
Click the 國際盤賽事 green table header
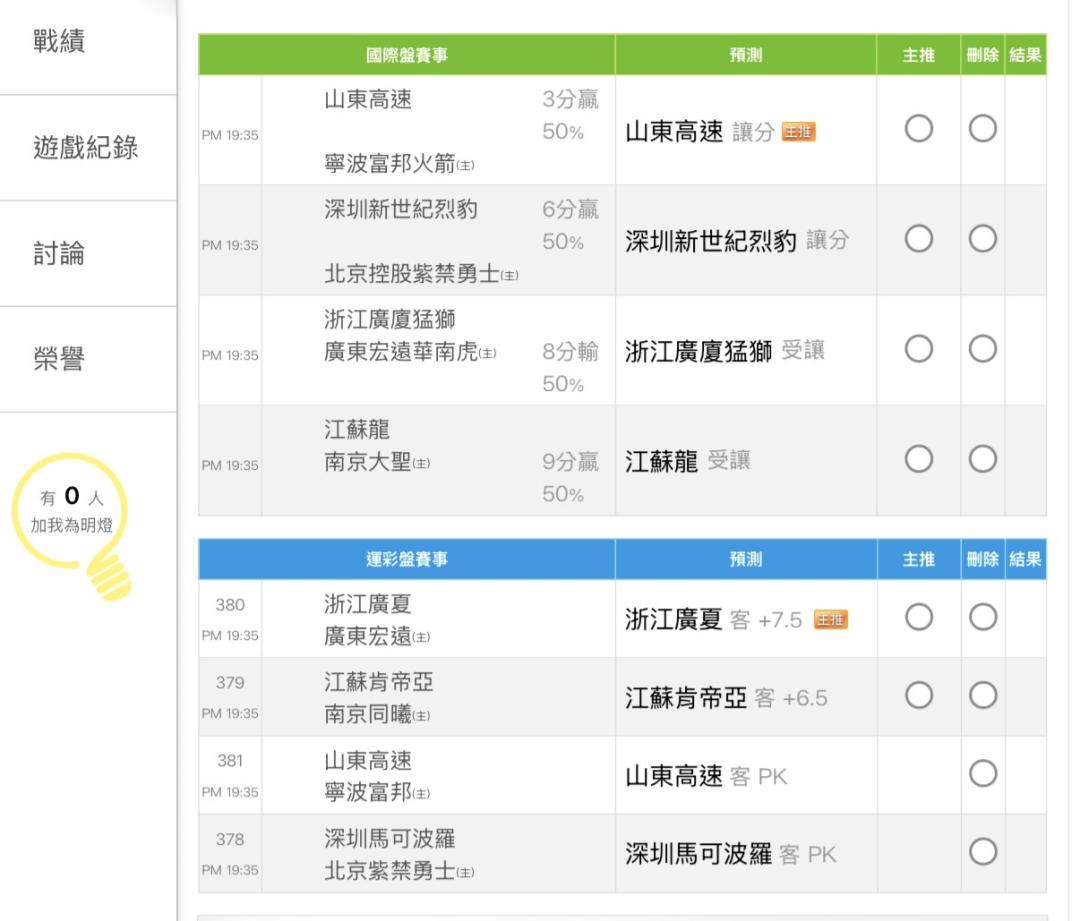[406, 56]
